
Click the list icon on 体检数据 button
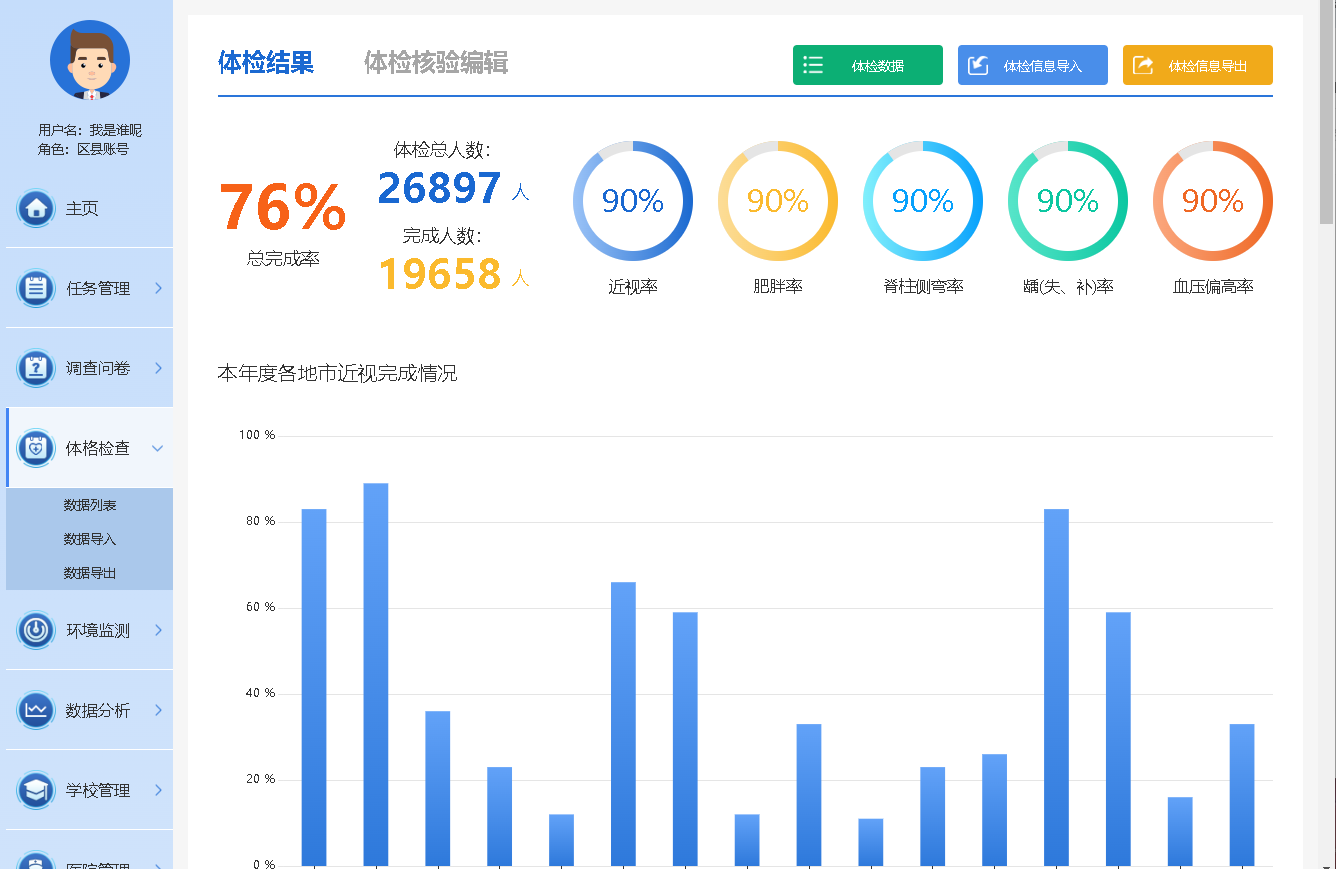pyautogui.click(x=813, y=65)
